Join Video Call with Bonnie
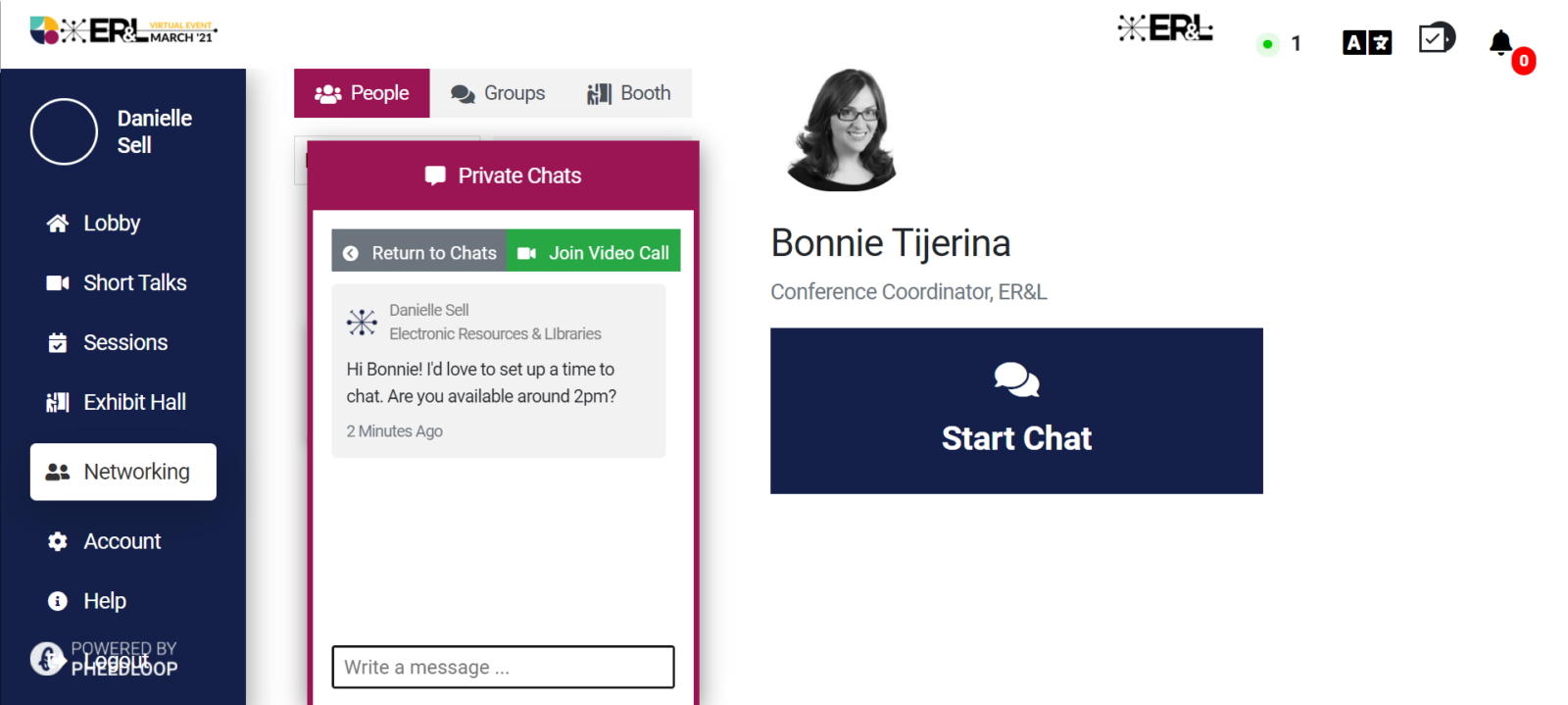 pos(594,253)
